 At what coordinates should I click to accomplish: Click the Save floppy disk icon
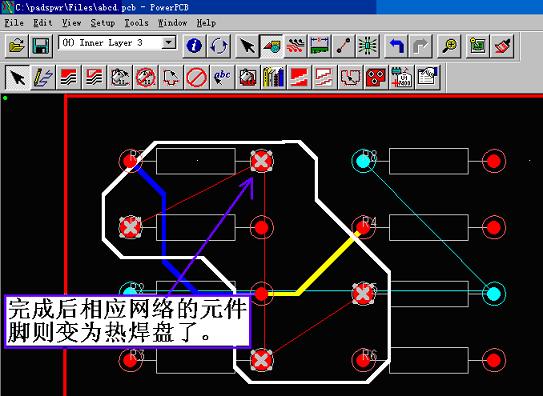(x=41, y=45)
